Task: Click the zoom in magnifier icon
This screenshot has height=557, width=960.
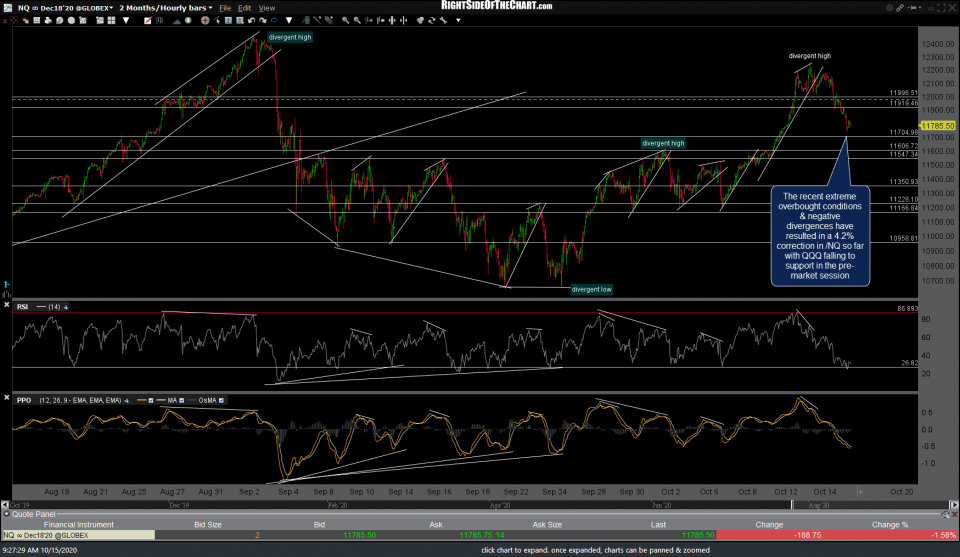Action: 345,20
